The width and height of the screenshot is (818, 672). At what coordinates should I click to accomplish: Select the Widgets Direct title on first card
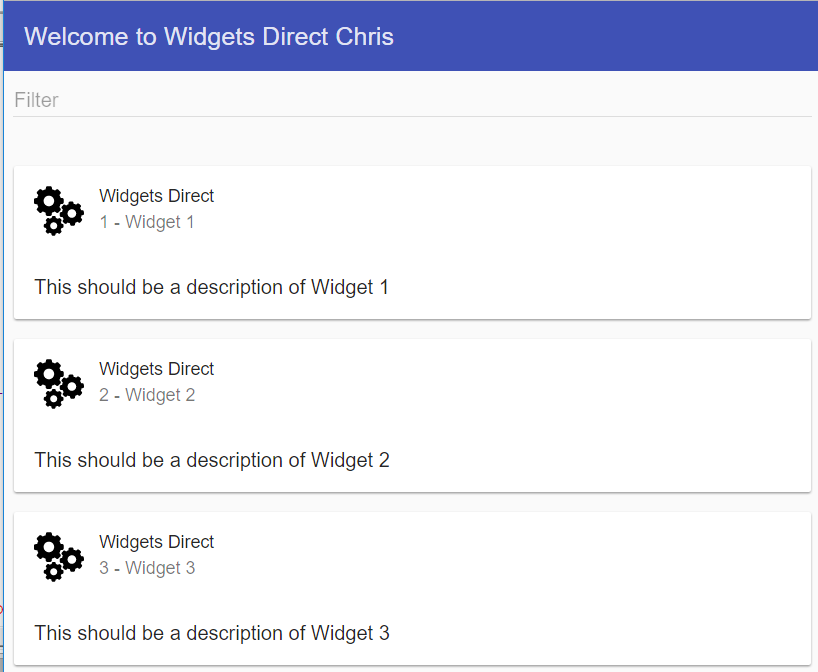click(157, 196)
